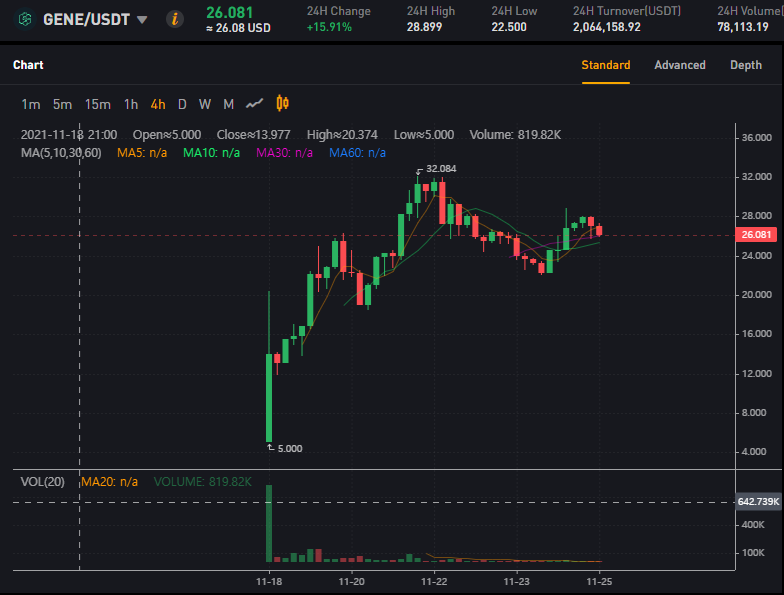The image size is (784, 595).
Task: Click the MA(5,10,30,60) label
Action: (61, 152)
